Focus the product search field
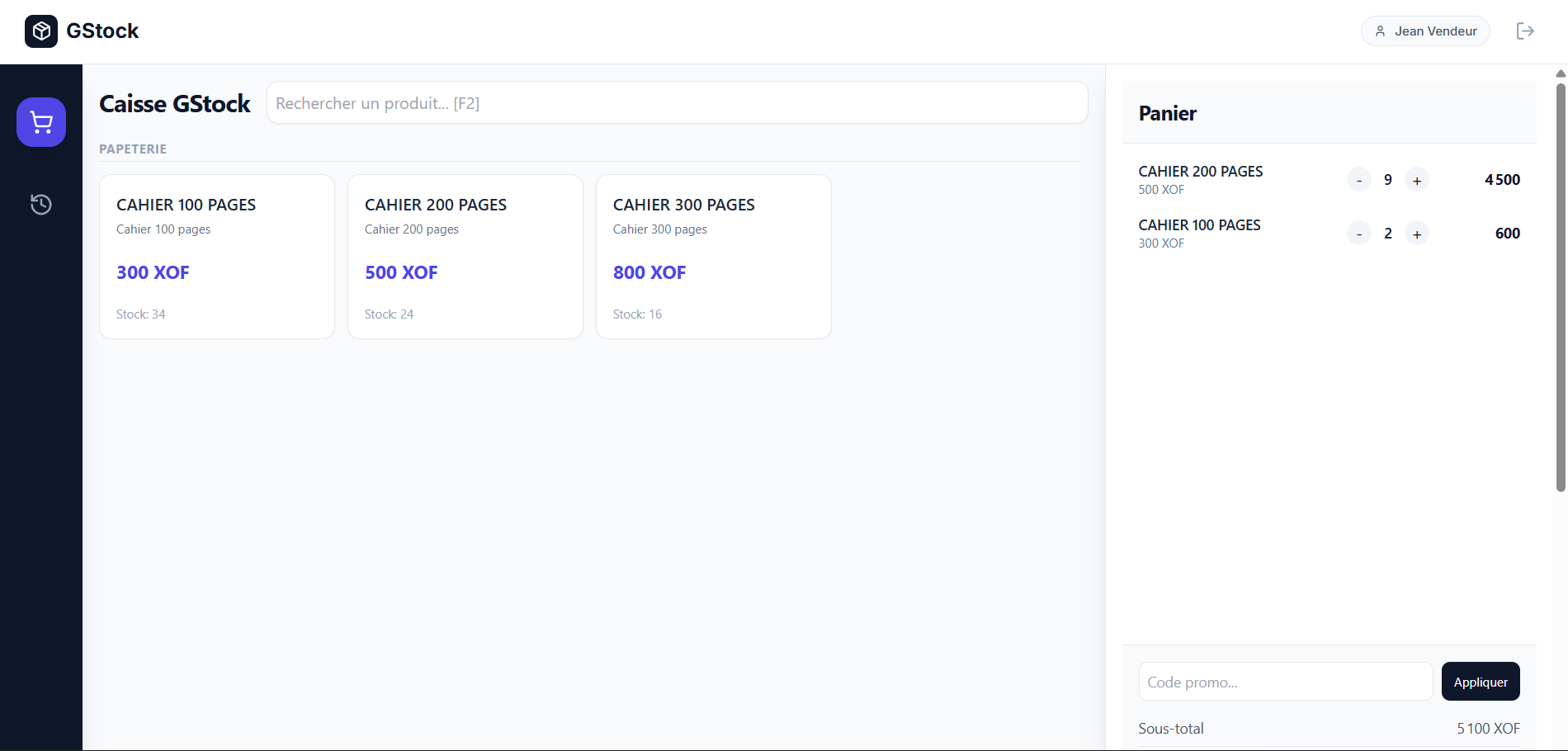This screenshot has height=751, width=1568. click(x=677, y=102)
